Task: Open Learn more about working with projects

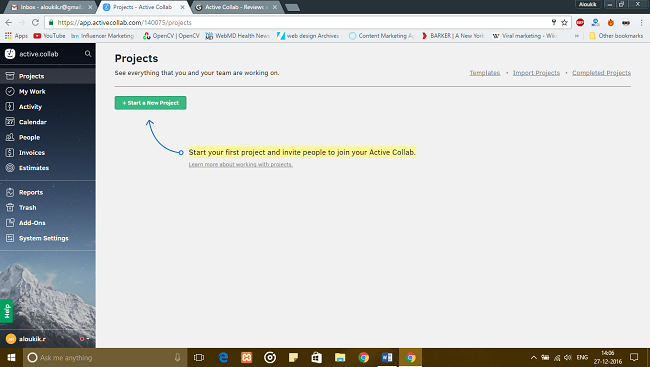Action: (240, 165)
